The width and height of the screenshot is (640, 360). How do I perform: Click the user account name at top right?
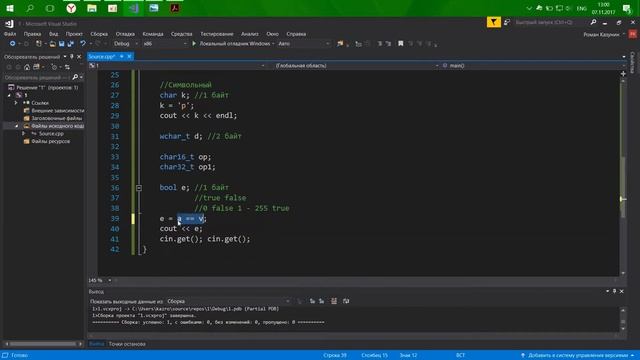pos(601,35)
